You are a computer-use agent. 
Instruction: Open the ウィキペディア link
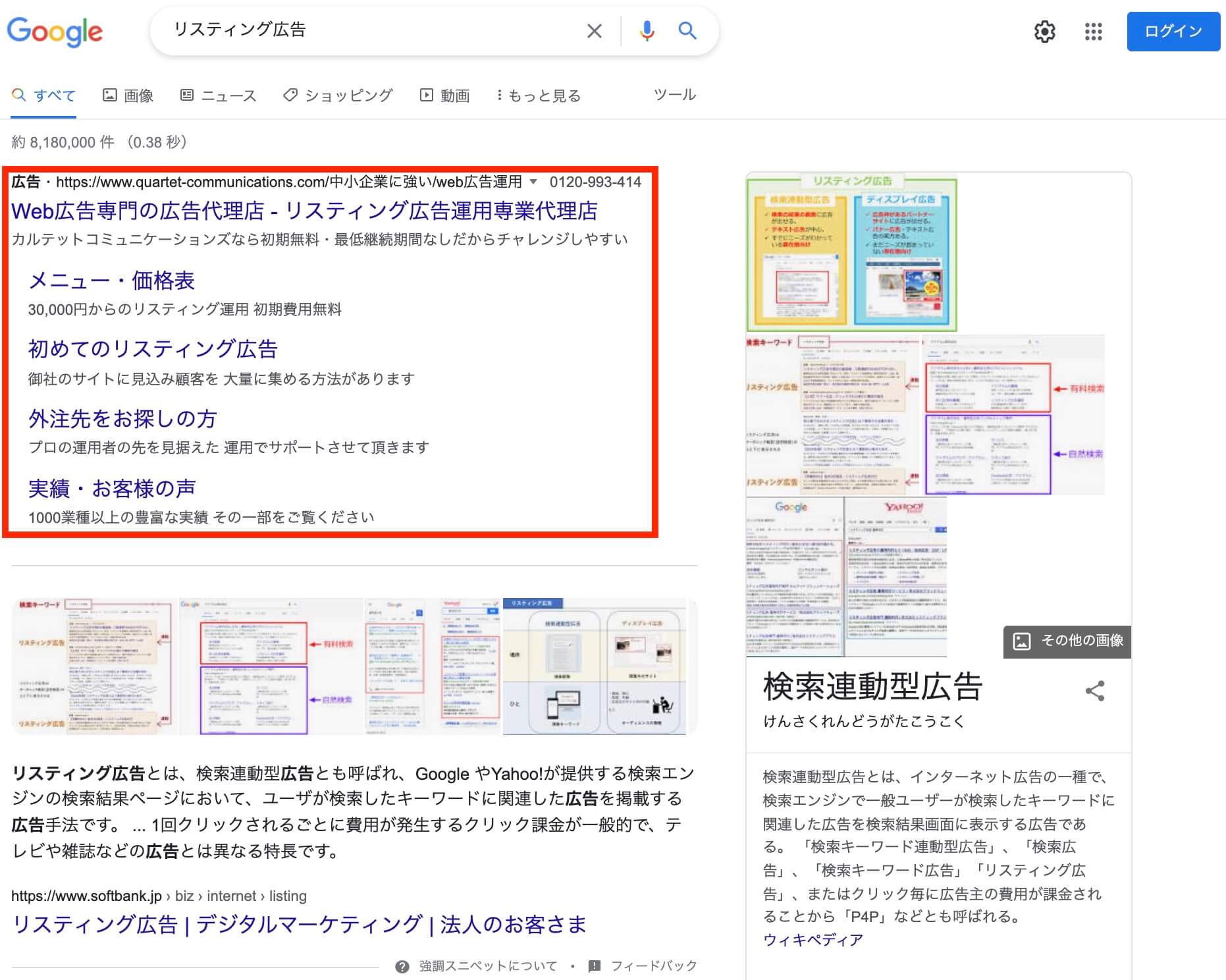coord(813,940)
